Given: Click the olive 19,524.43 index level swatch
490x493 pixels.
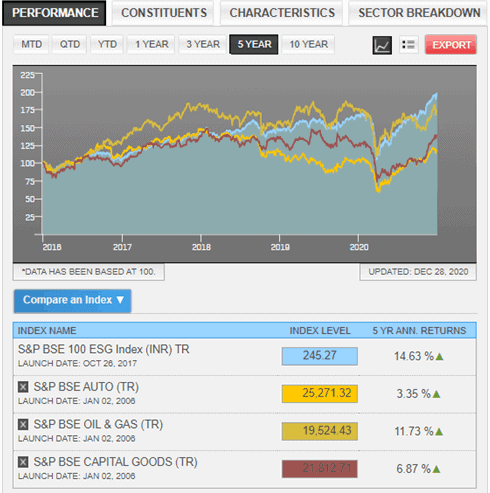Looking at the screenshot, I should tap(320, 431).
